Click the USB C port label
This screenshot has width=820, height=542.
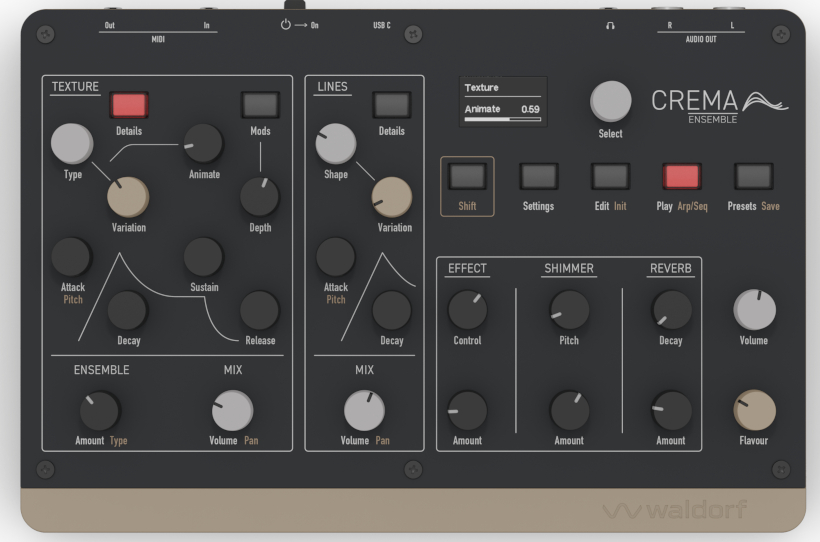click(x=382, y=25)
